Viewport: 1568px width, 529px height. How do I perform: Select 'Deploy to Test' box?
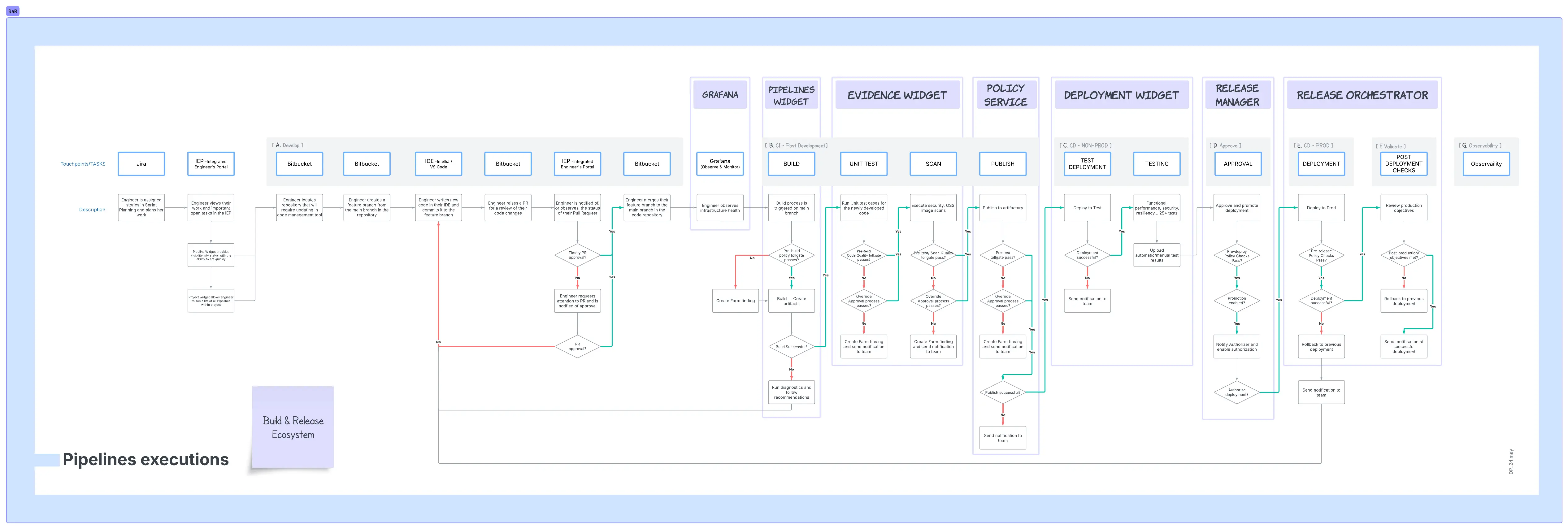pos(1087,208)
